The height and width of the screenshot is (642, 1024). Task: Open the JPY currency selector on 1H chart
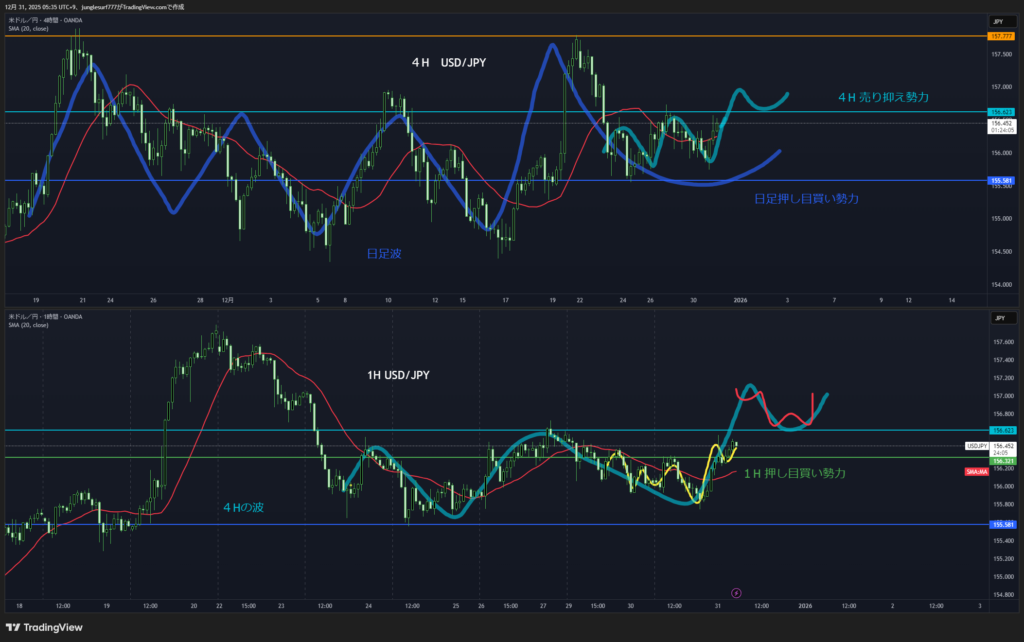click(997, 318)
